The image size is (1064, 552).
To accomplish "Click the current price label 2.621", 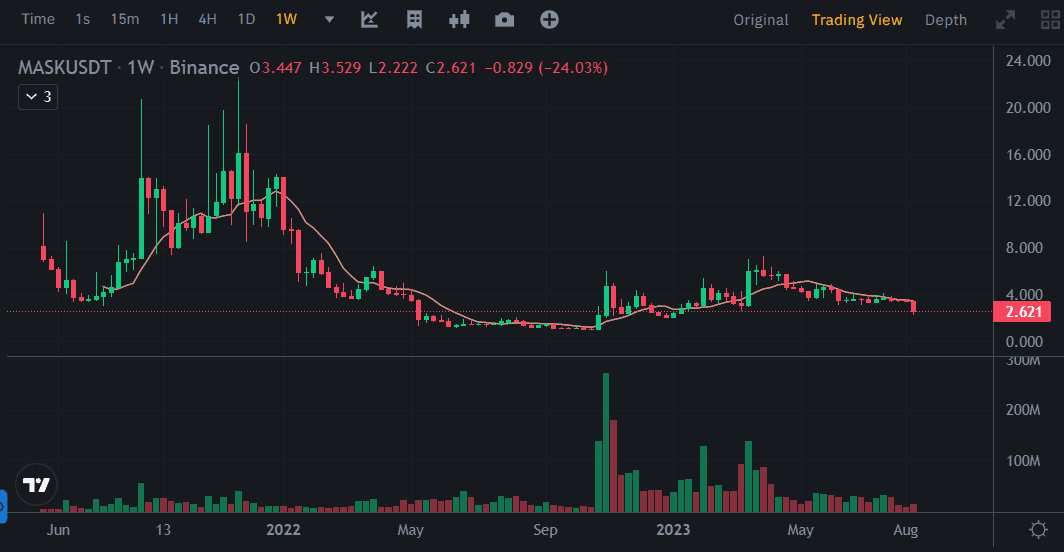I will (1021, 312).
